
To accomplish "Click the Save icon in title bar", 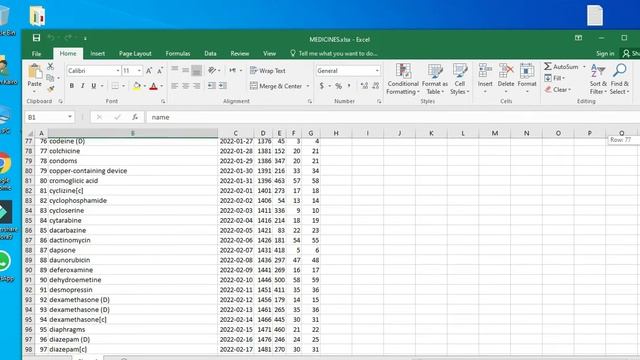I will (36, 38).
